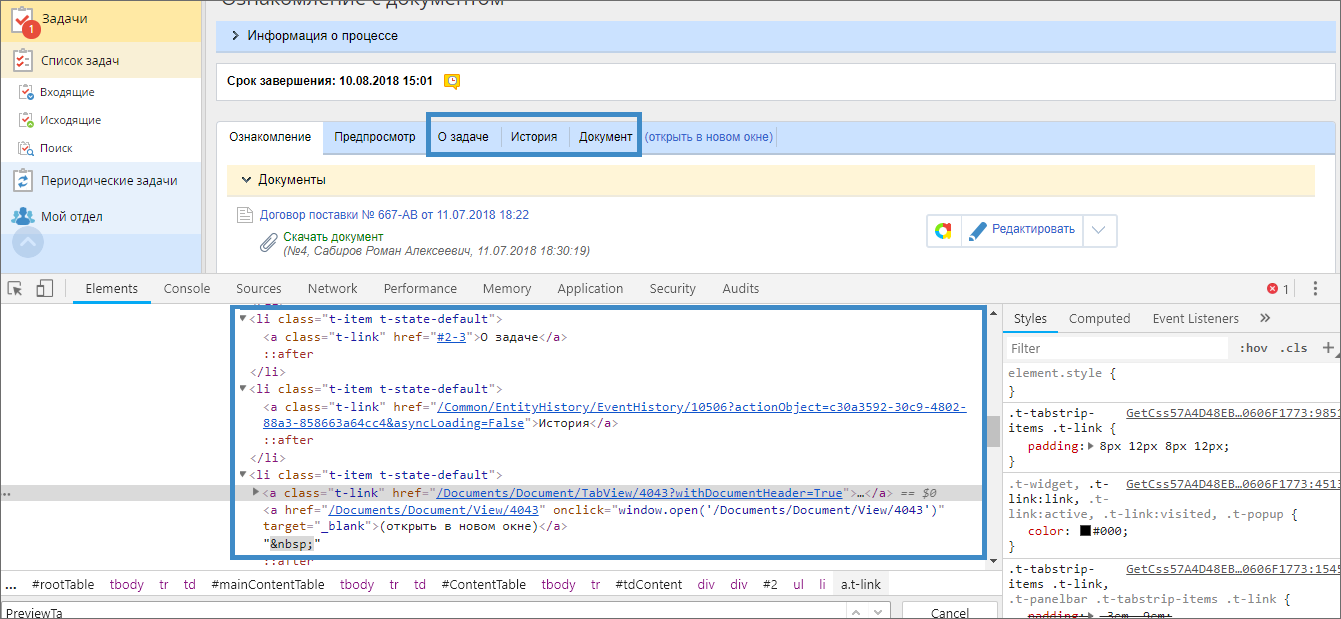Open Мой отдел in the sidebar
The height and width of the screenshot is (619, 1341).
click(71, 217)
